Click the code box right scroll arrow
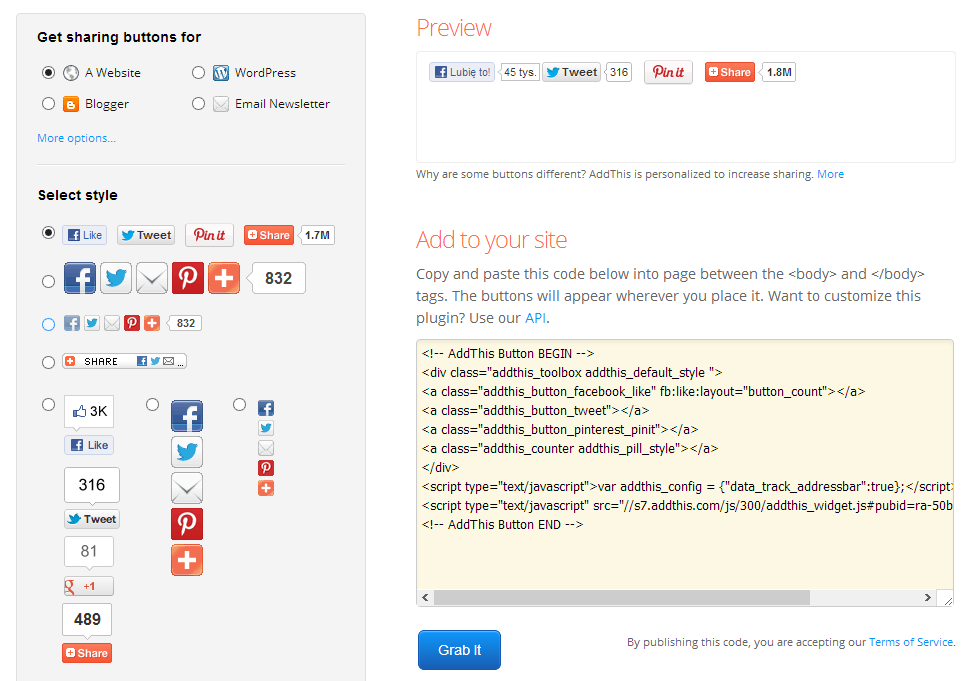Viewport: 967px width, 681px height. [928, 598]
